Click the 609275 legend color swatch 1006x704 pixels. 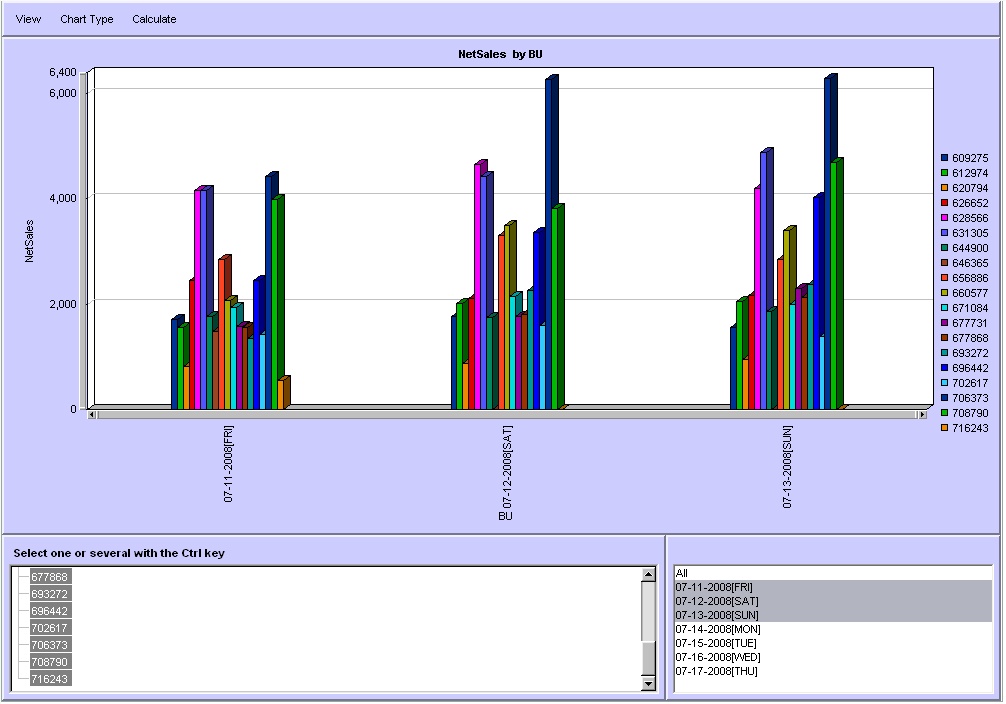click(x=944, y=158)
